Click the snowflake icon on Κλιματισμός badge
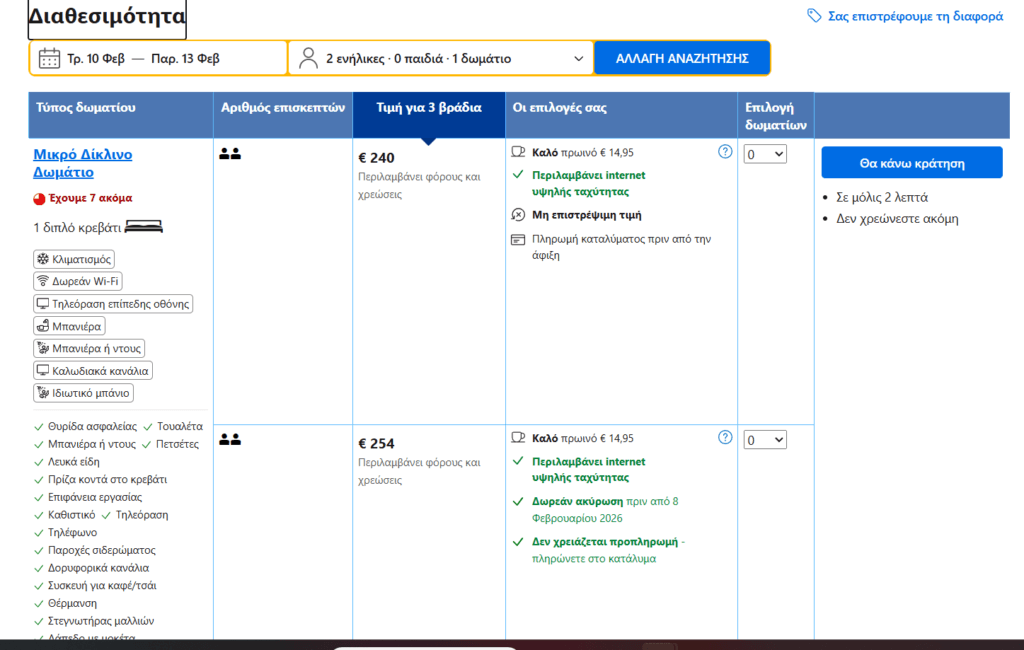The width and height of the screenshot is (1024, 650). [43, 259]
